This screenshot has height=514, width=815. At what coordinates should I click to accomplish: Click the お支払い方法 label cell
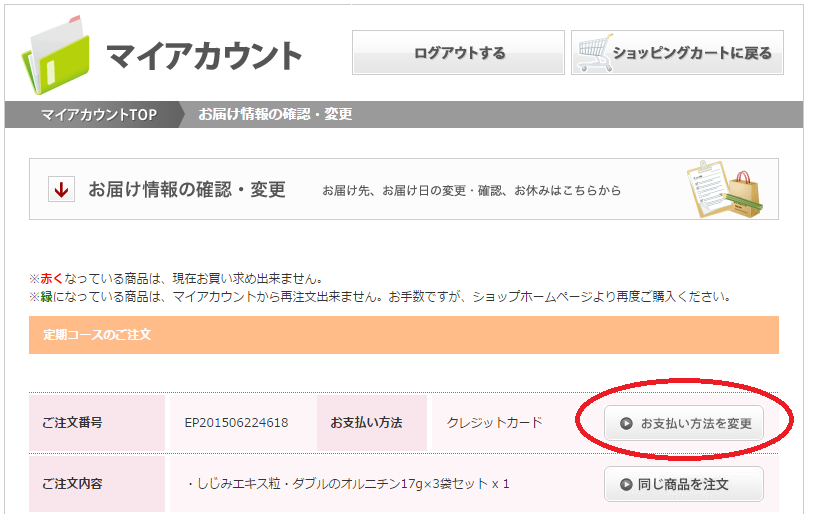(372, 423)
